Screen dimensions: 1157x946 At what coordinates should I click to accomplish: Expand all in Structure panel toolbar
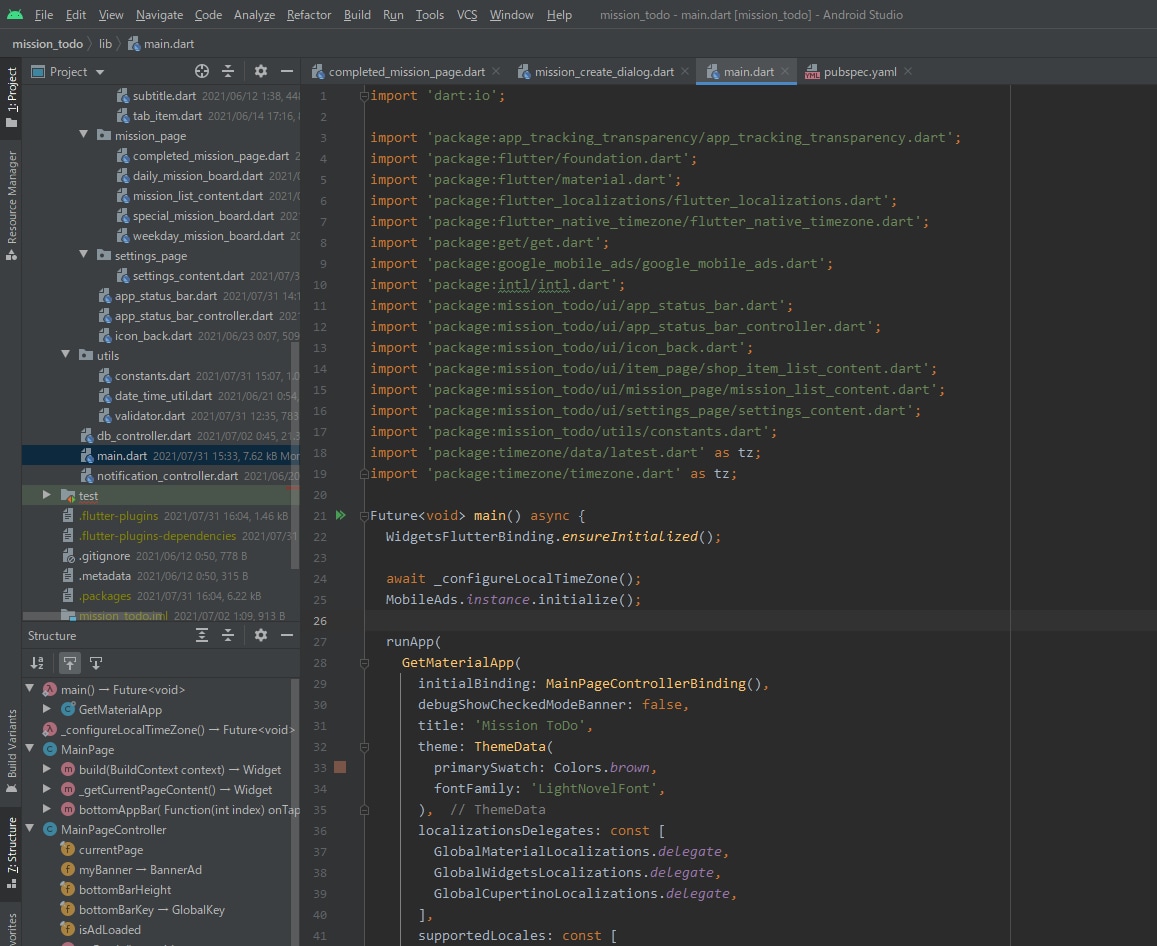tap(201, 635)
